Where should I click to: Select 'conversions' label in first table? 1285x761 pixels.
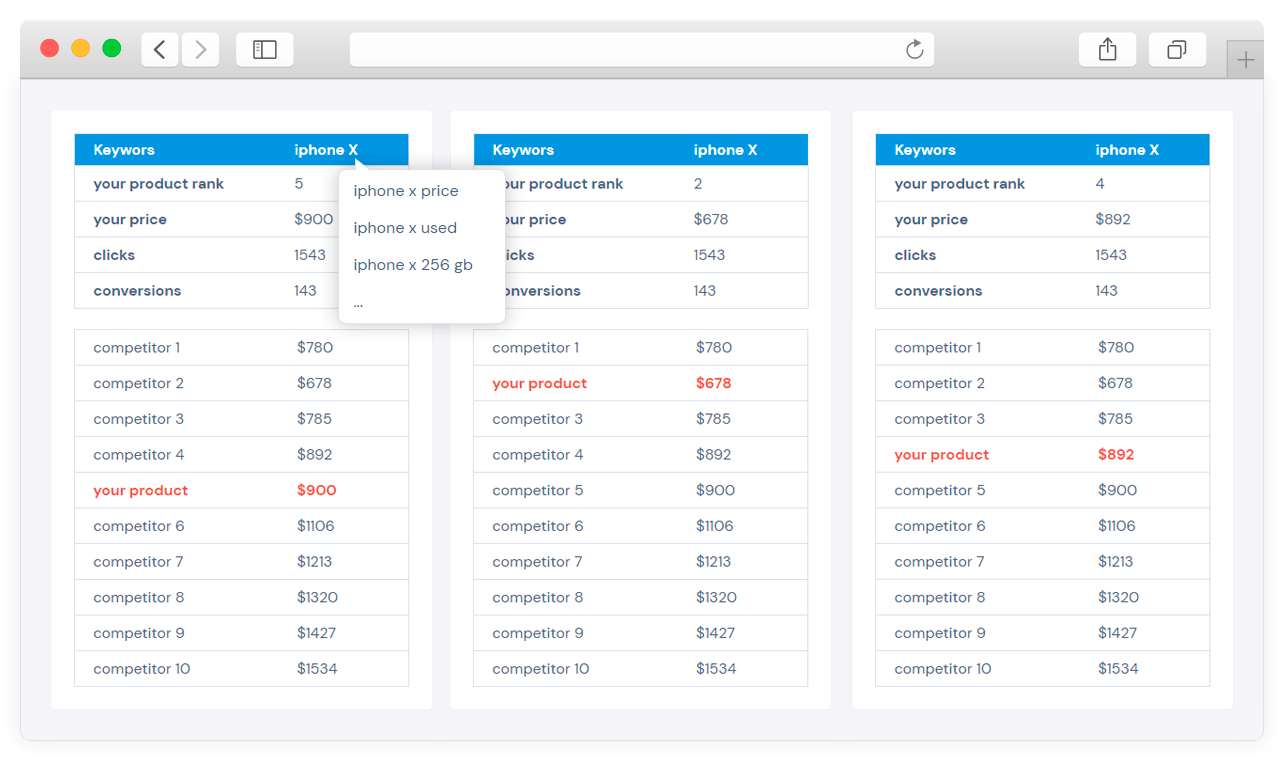click(x=137, y=291)
